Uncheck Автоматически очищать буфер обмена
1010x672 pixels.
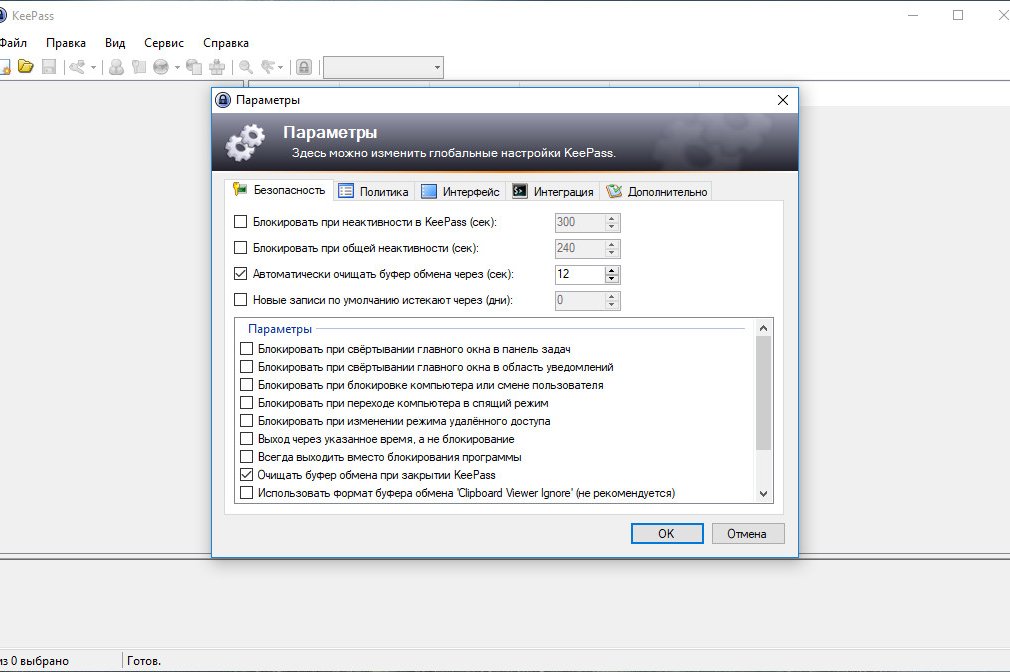240,274
